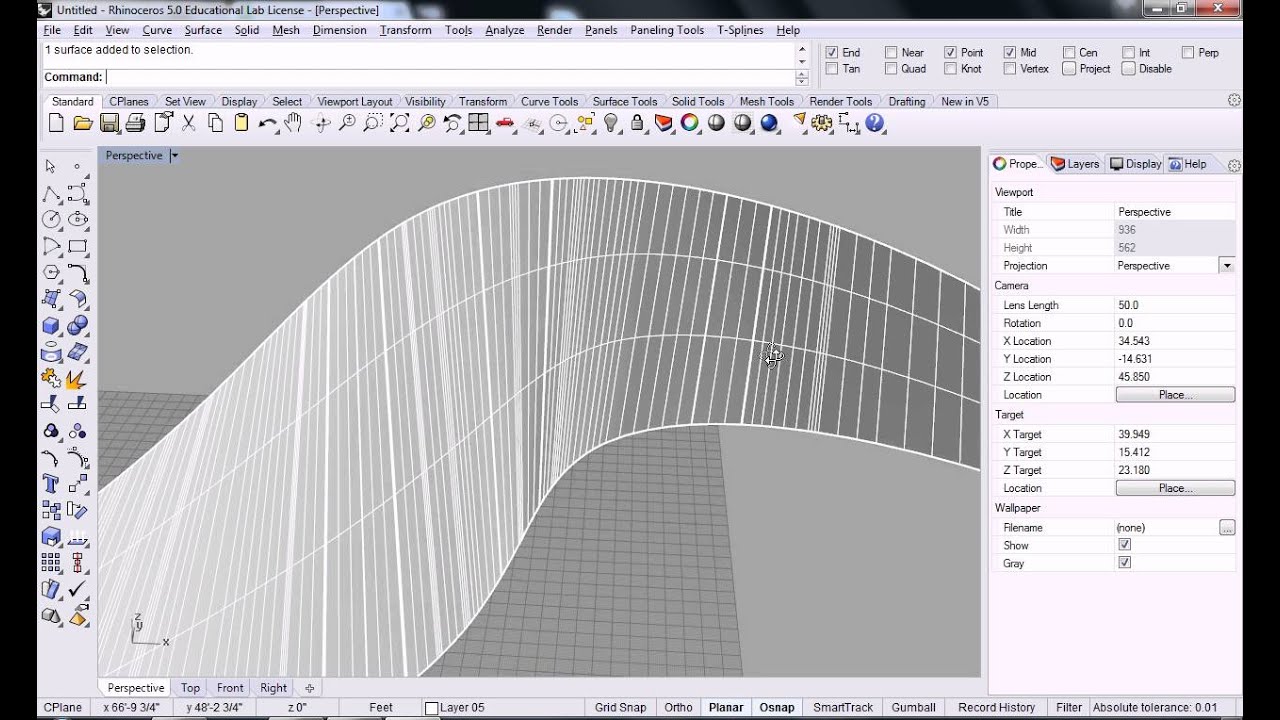
Task: Print using the printer toolbar icon
Action: pos(136,123)
